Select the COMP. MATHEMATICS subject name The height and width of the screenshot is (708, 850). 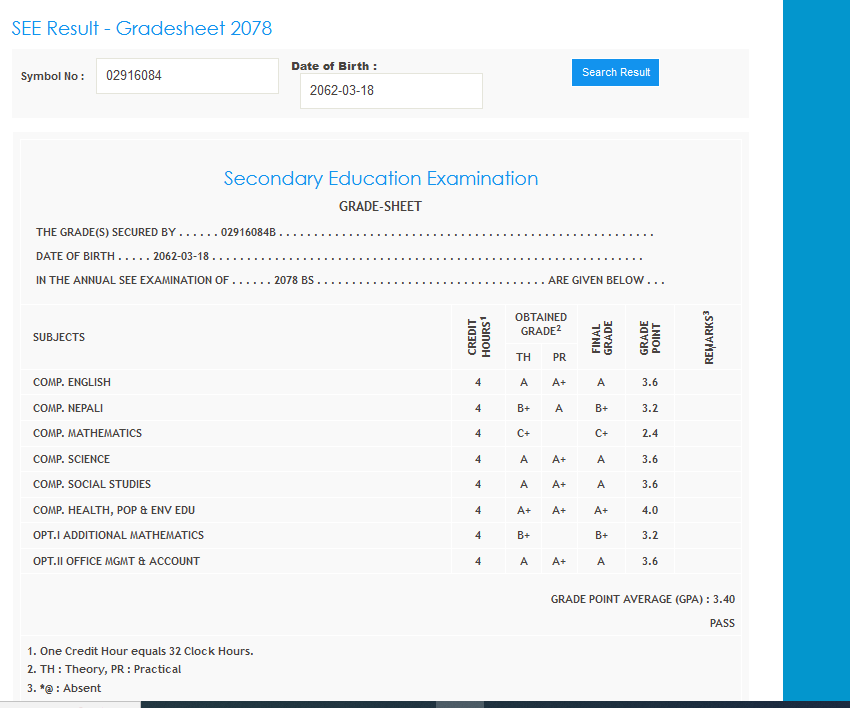(x=87, y=434)
